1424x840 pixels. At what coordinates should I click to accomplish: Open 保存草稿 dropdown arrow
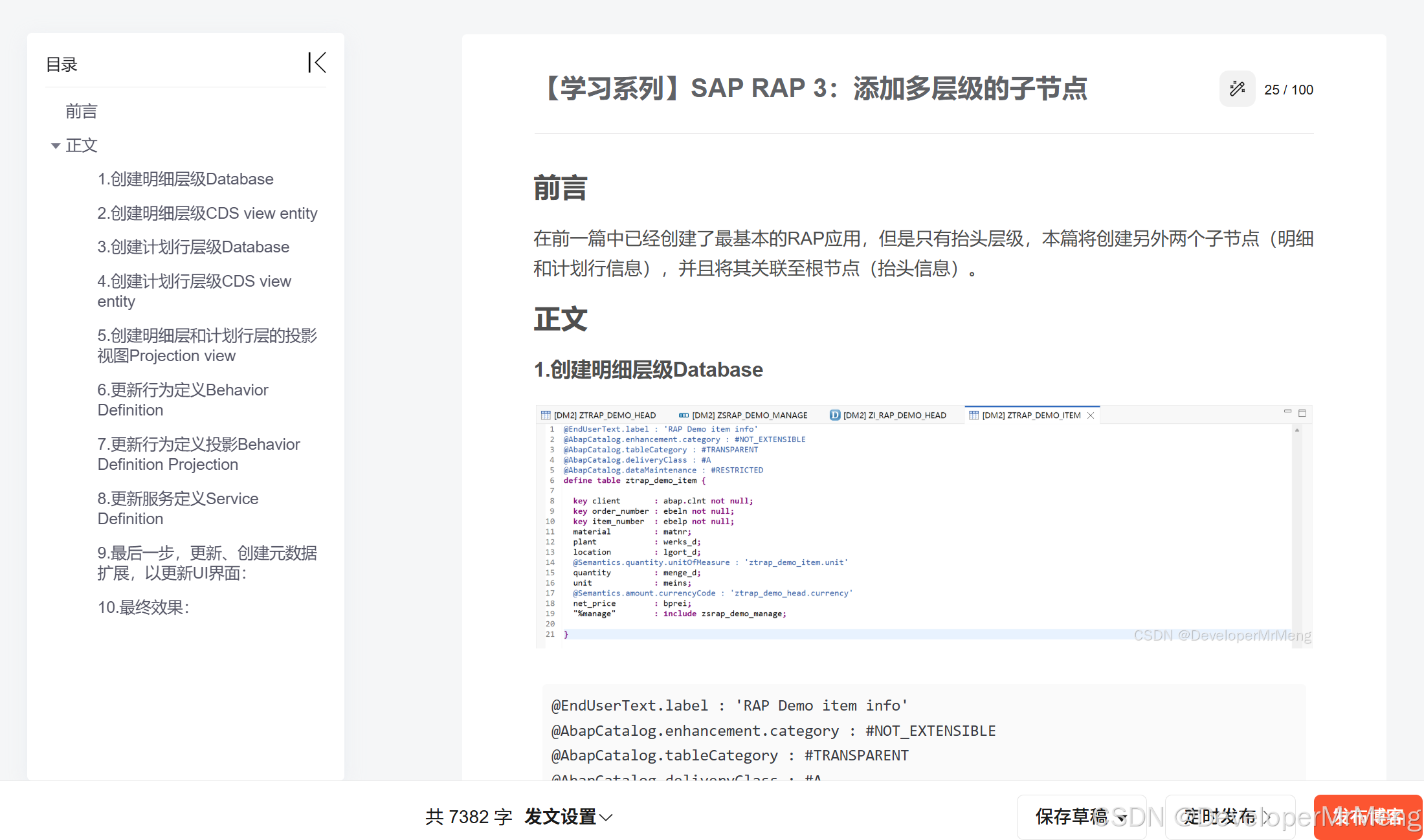pos(1122,818)
